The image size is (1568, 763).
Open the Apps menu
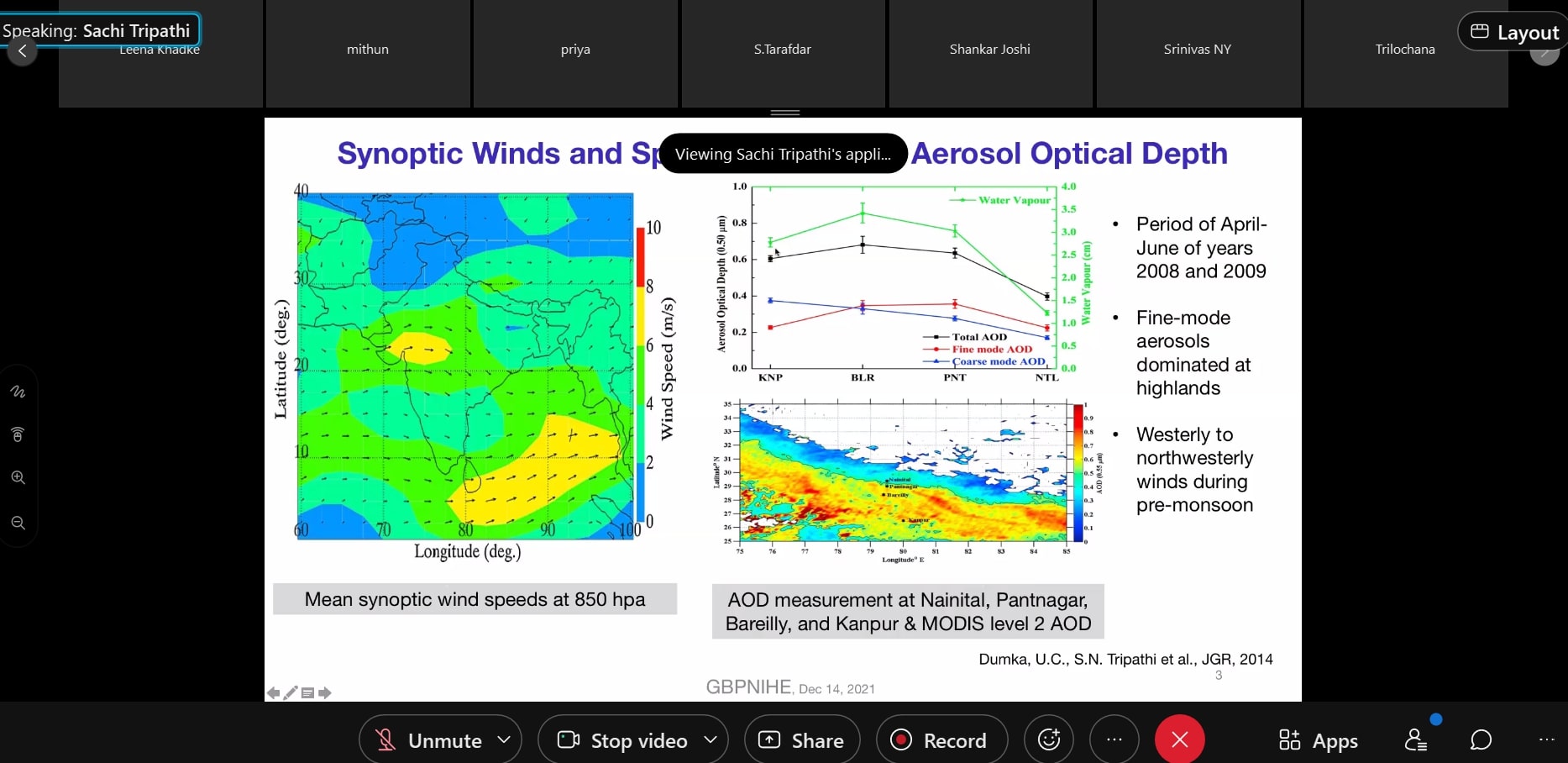(1318, 739)
